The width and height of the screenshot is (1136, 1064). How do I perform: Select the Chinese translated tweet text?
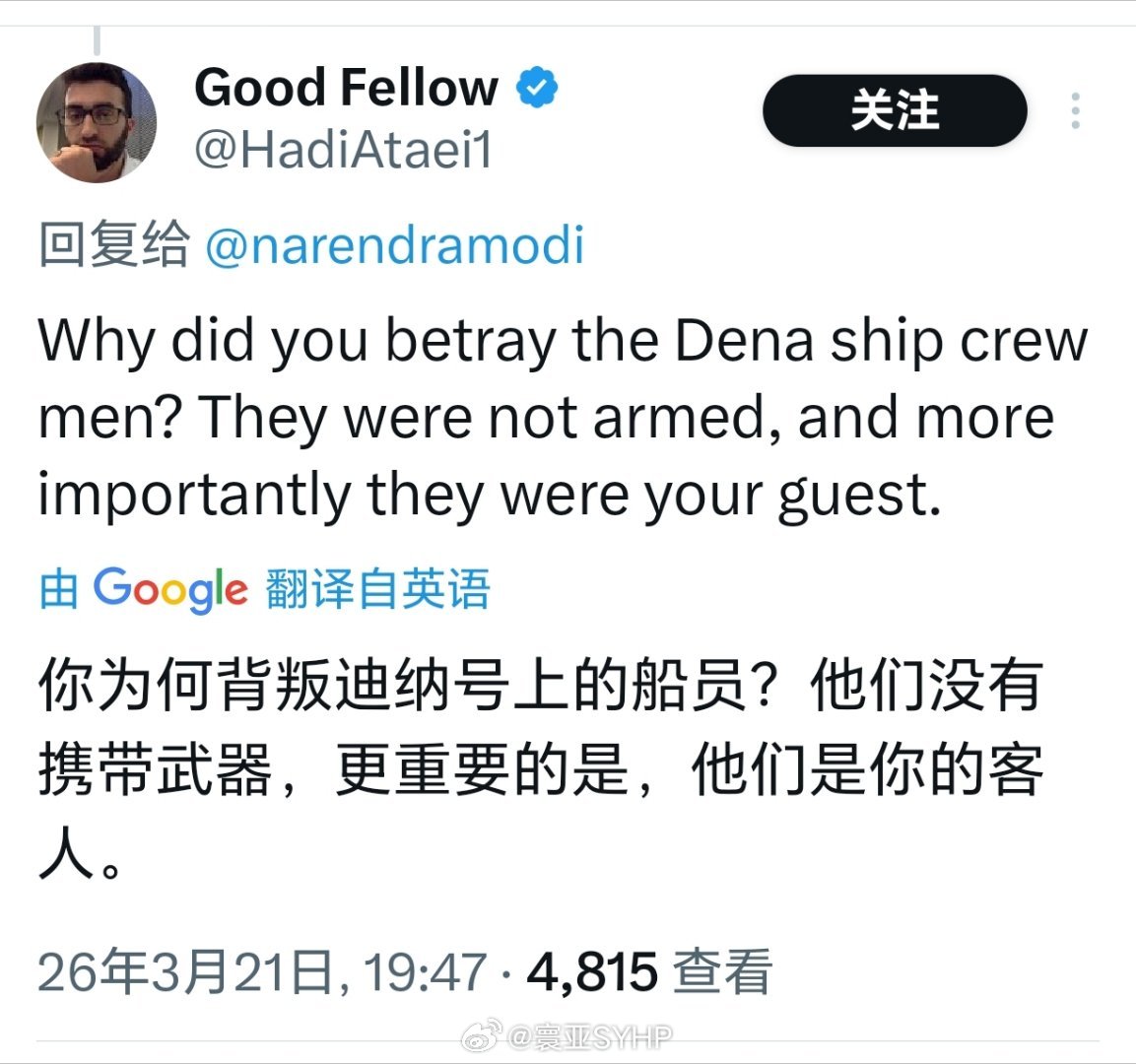click(540, 768)
